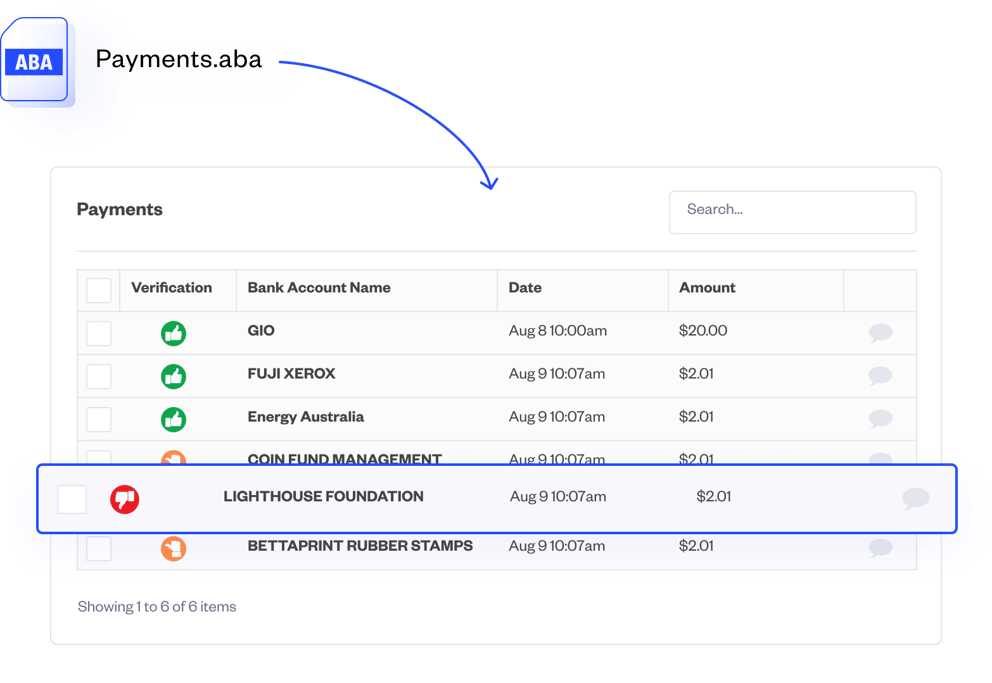
Task: Open the comment bubble for the GIO payment
Action: tap(880, 333)
